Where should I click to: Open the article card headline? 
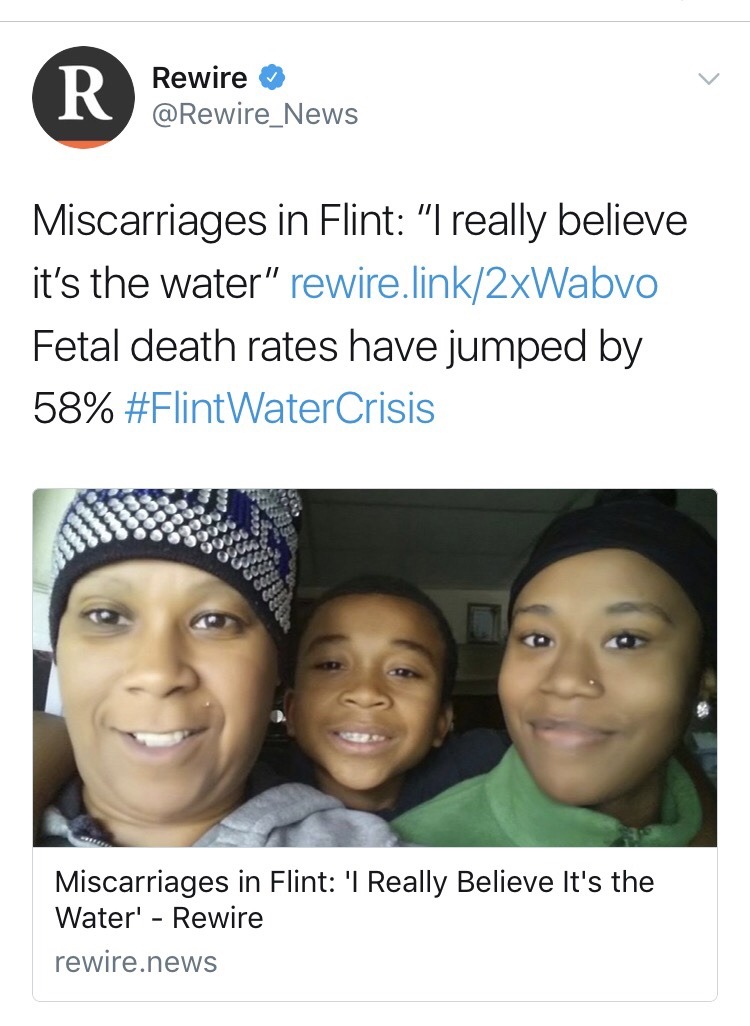pos(354,899)
